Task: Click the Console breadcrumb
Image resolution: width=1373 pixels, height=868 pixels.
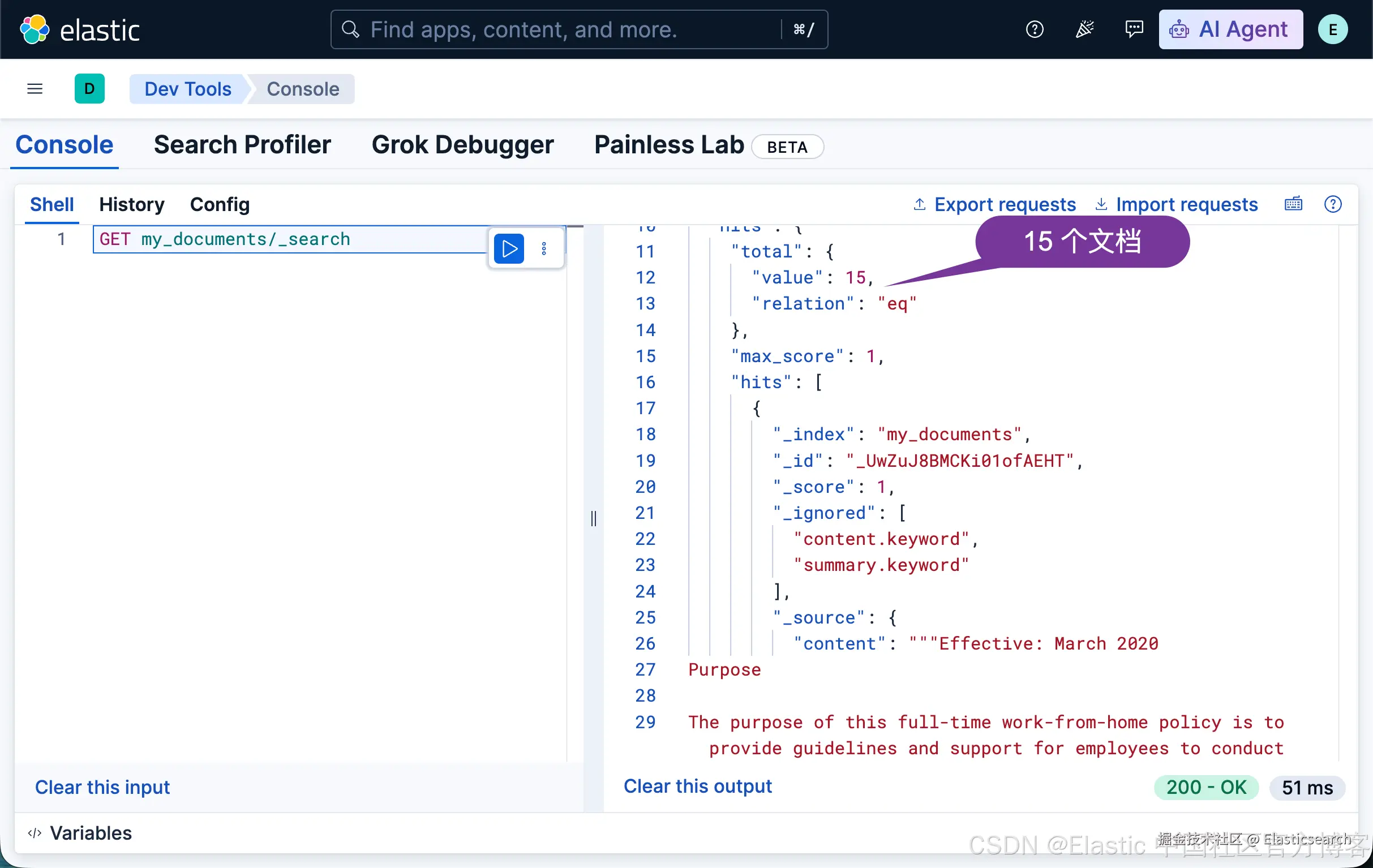Action: [x=303, y=89]
